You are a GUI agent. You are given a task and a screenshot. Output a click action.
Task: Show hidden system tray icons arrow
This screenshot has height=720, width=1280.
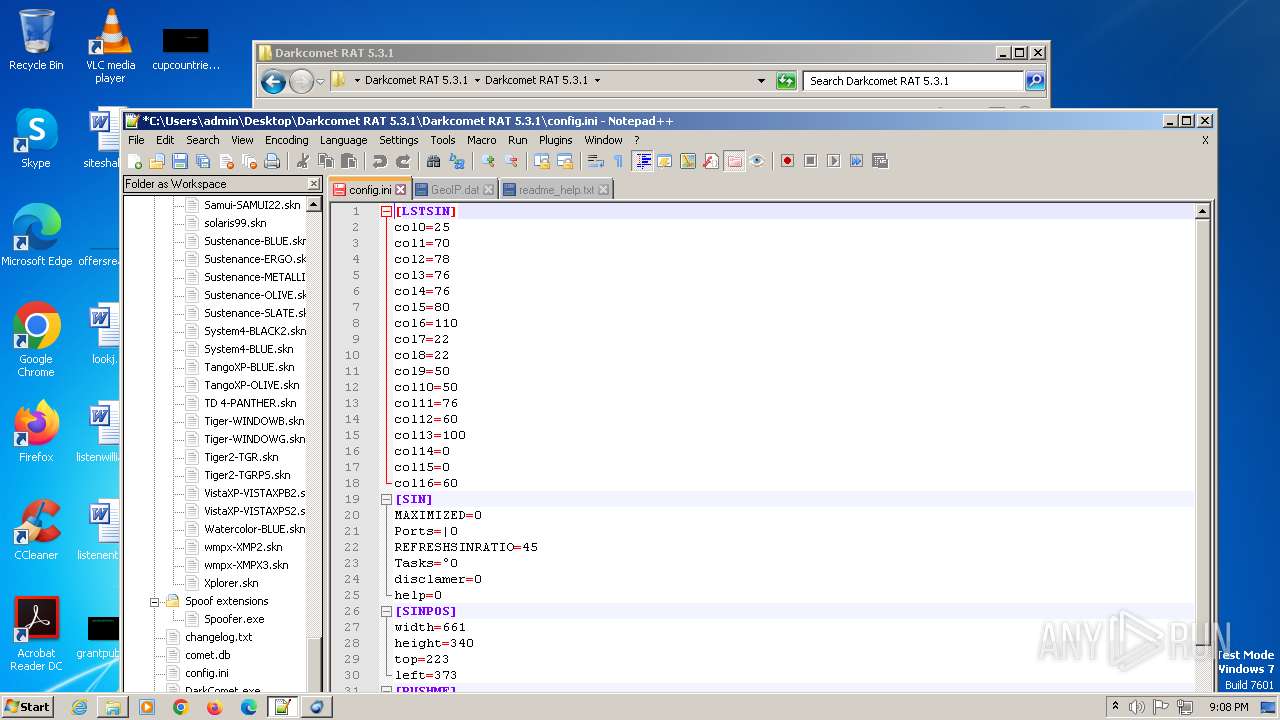(x=1115, y=707)
